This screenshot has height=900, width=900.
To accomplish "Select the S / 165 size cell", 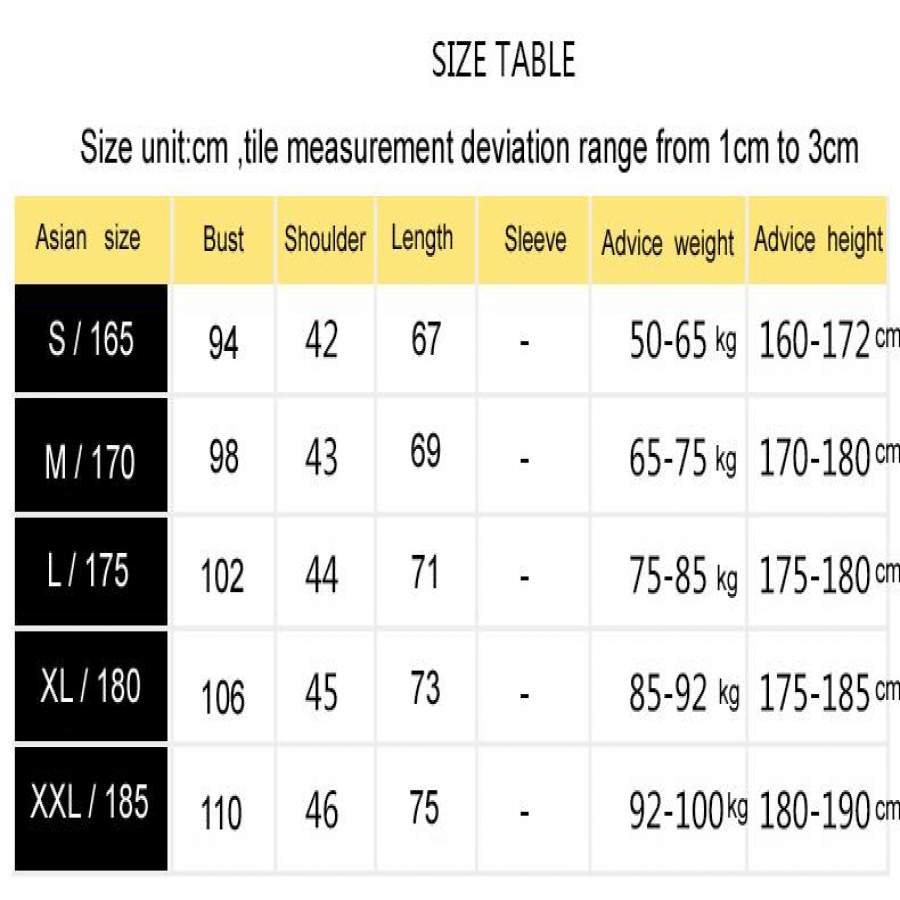I will click(x=91, y=339).
